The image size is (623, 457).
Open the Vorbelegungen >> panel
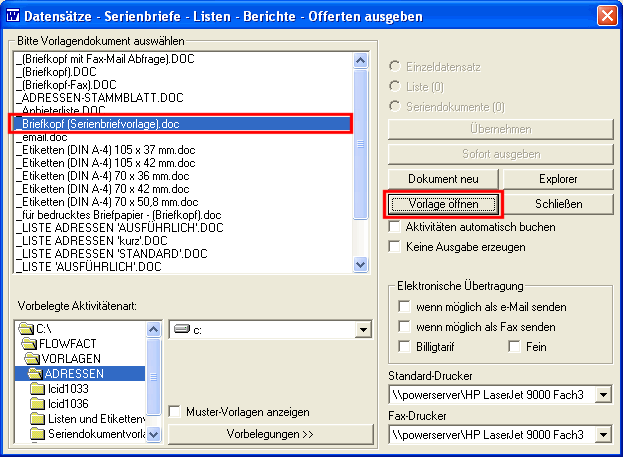[x=270, y=434]
